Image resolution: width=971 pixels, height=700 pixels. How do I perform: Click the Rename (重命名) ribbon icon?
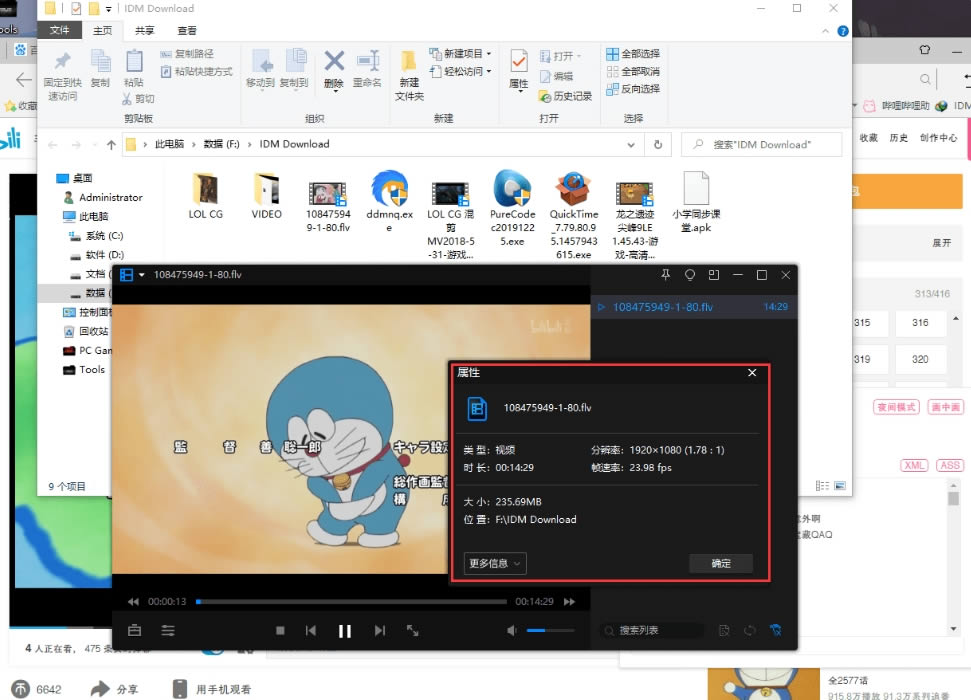pos(367,68)
